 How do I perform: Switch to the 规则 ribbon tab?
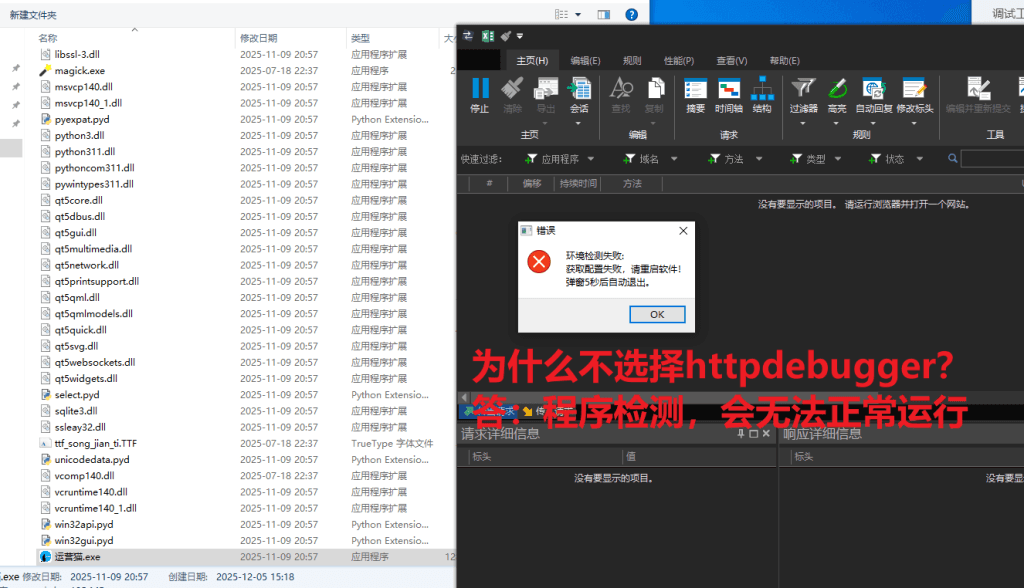pos(634,58)
